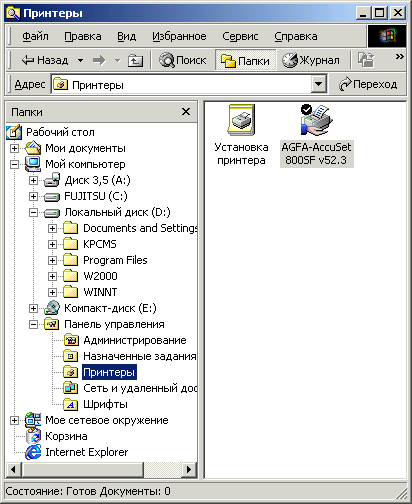412x504 pixels.
Task: Click the Move To toolbar icon
Action: click(366, 60)
